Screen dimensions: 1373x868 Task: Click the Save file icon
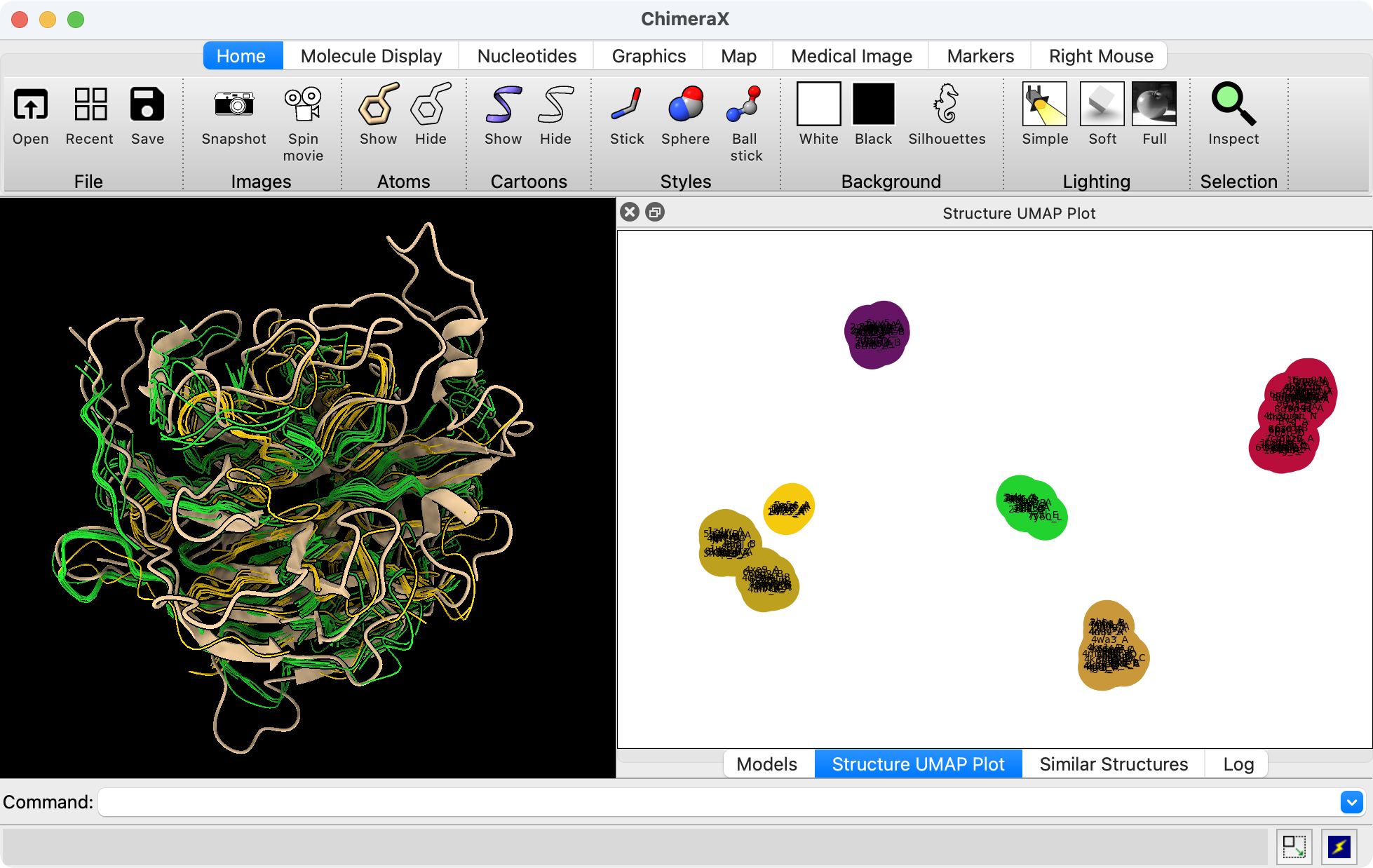(x=147, y=105)
